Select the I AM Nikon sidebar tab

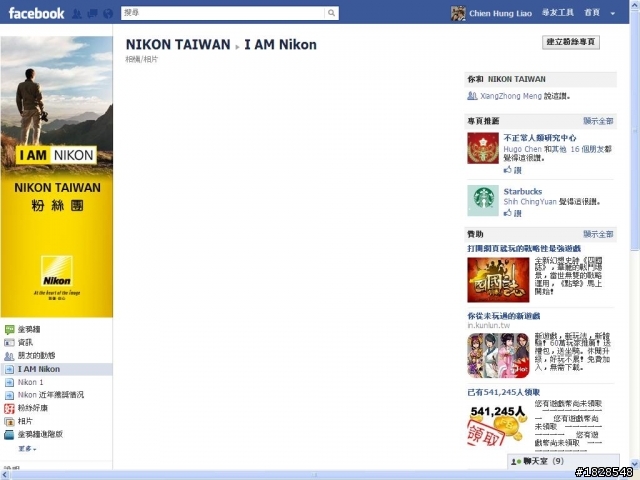point(57,369)
